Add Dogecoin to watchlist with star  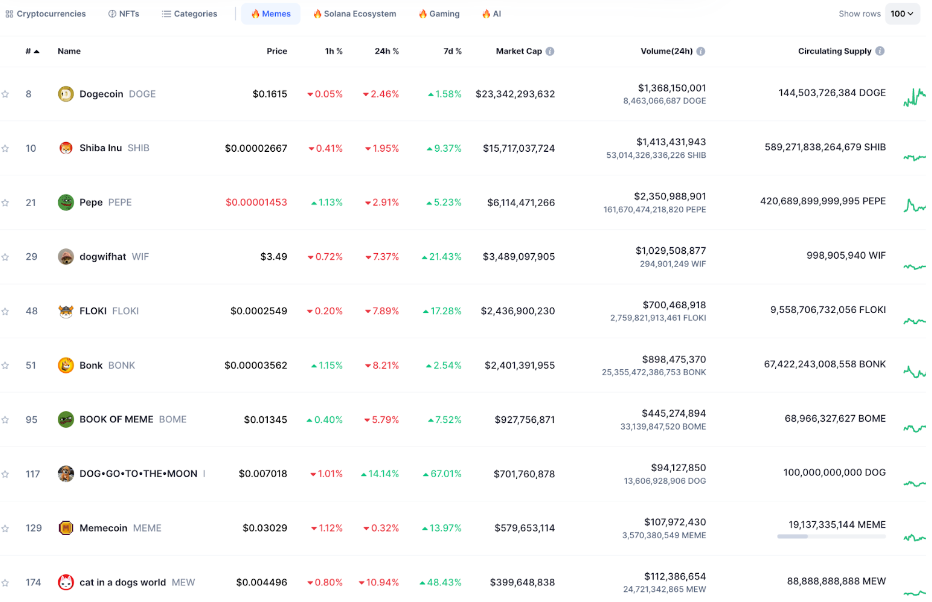(5, 94)
